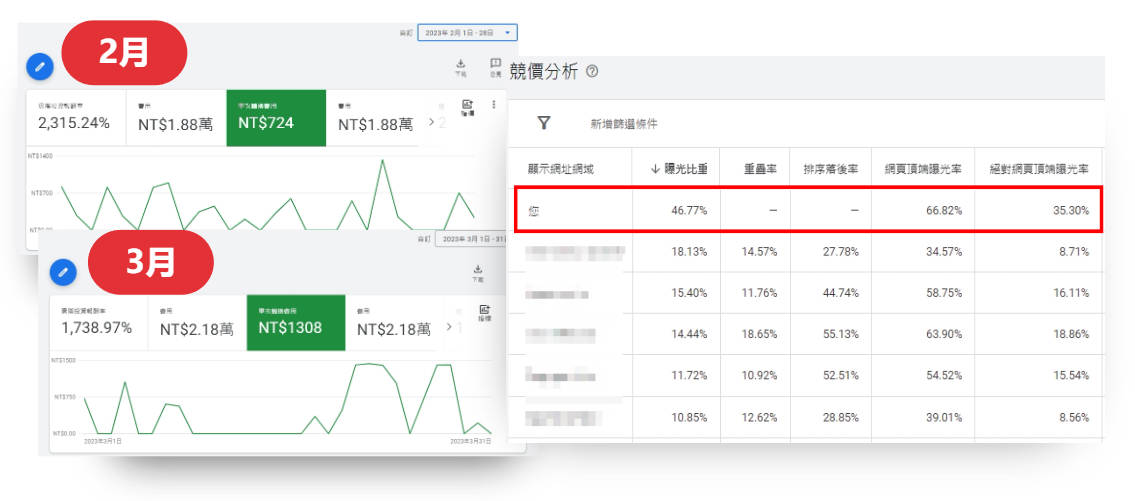This screenshot has height=501, width=1135.
Task: Click 2023年3月1日 label on March chart axis
Action: pos(102,440)
